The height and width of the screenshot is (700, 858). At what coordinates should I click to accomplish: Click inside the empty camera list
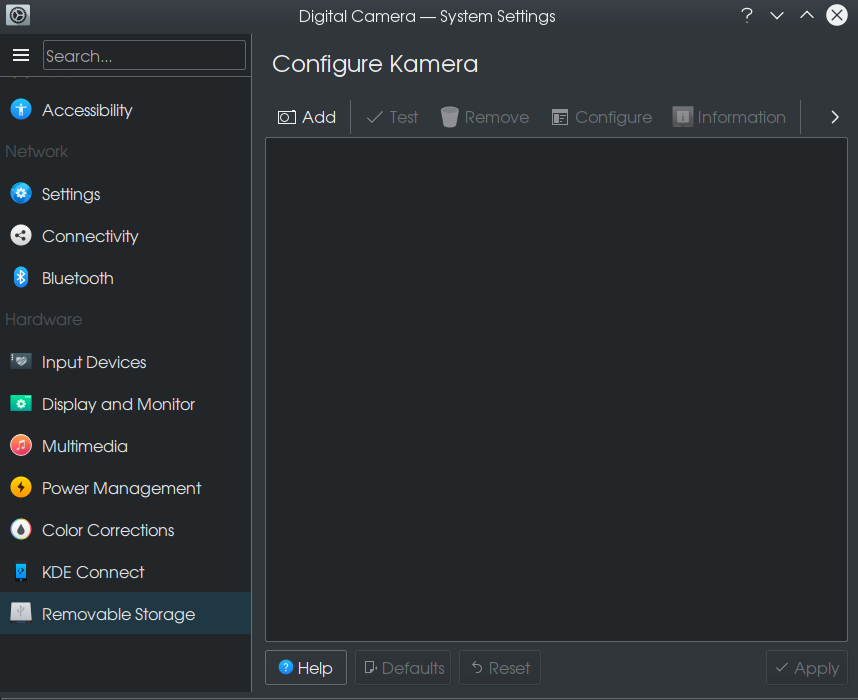click(556, 389)
